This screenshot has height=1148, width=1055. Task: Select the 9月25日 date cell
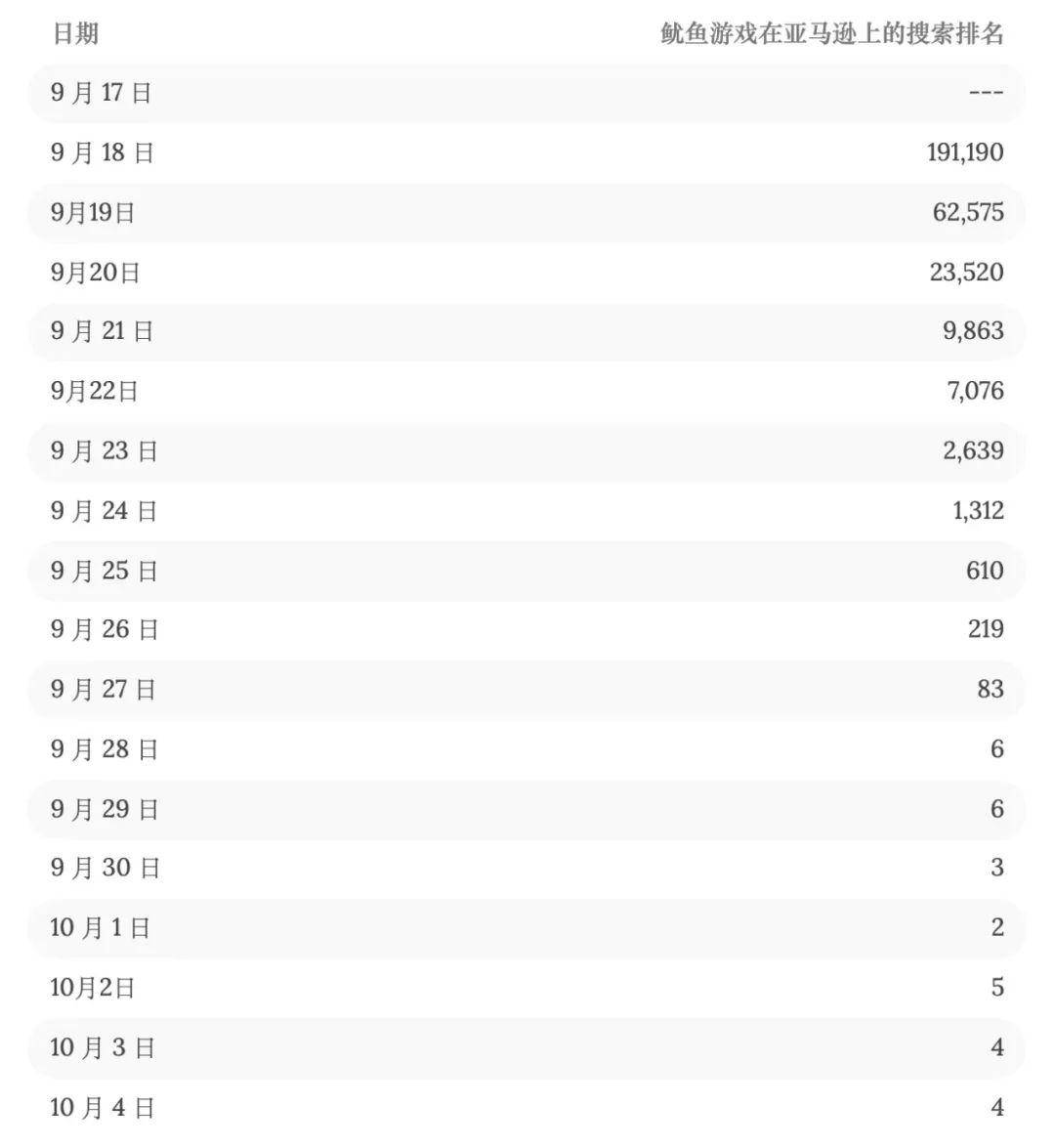pyautogui.click(x=105, y=571)
